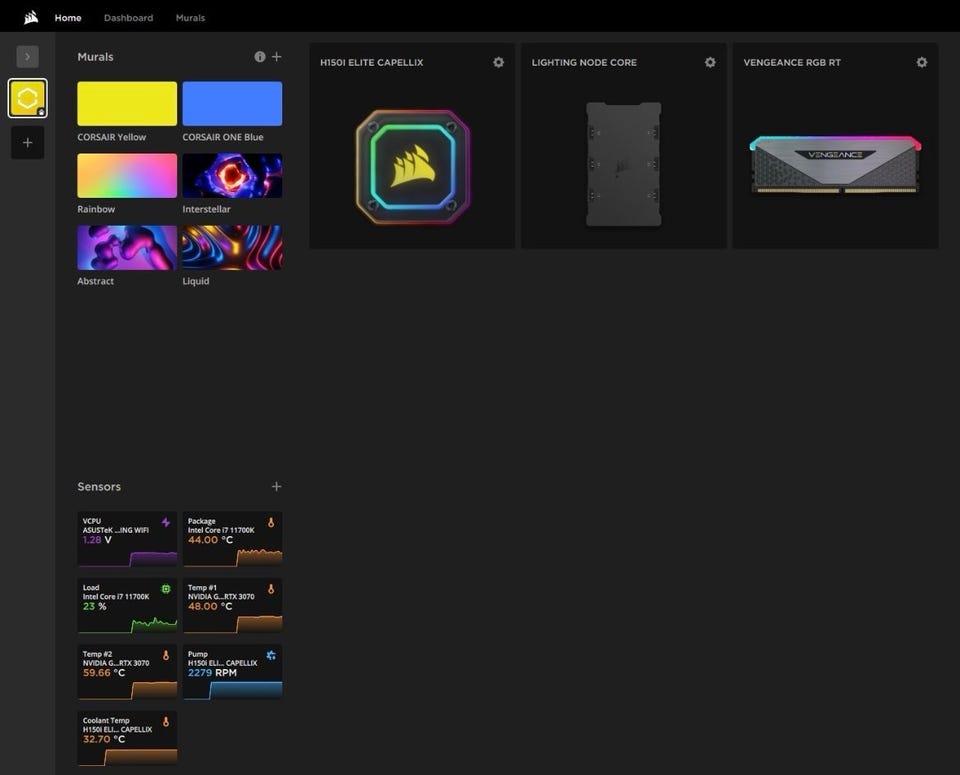Open the Temp #2 59.66 °C tile
Screen dimensions: 960x775
tap(127, 672)
